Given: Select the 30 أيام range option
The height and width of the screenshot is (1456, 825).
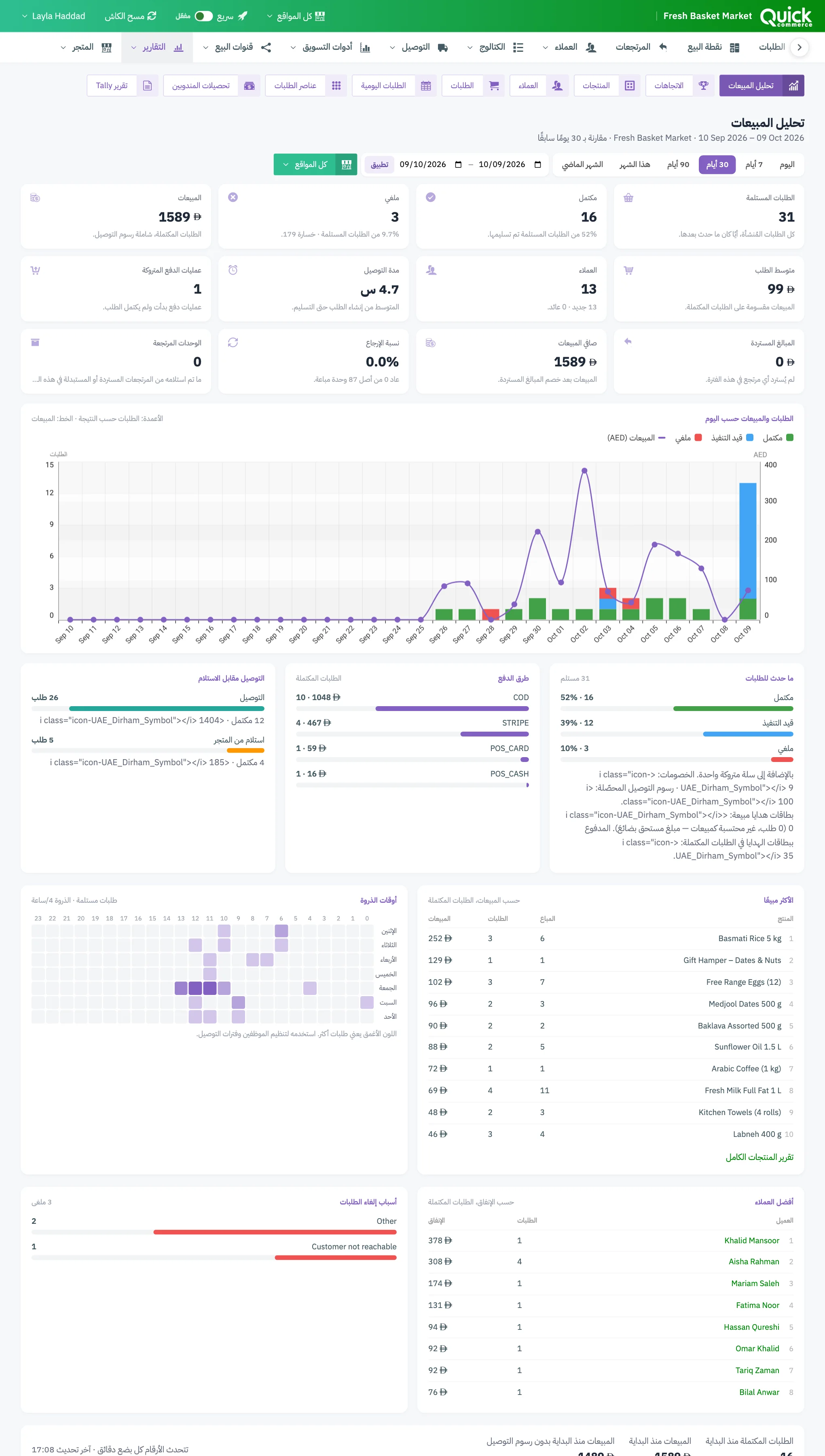Looking at the screenshot, I should tap(717, 164).
